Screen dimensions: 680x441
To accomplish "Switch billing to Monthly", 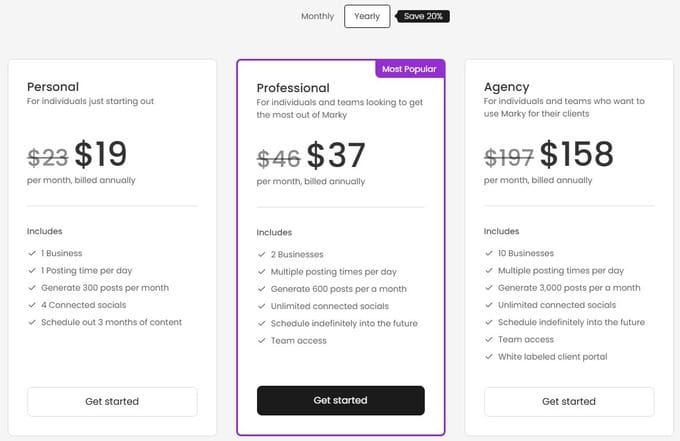I will [318, 16].
